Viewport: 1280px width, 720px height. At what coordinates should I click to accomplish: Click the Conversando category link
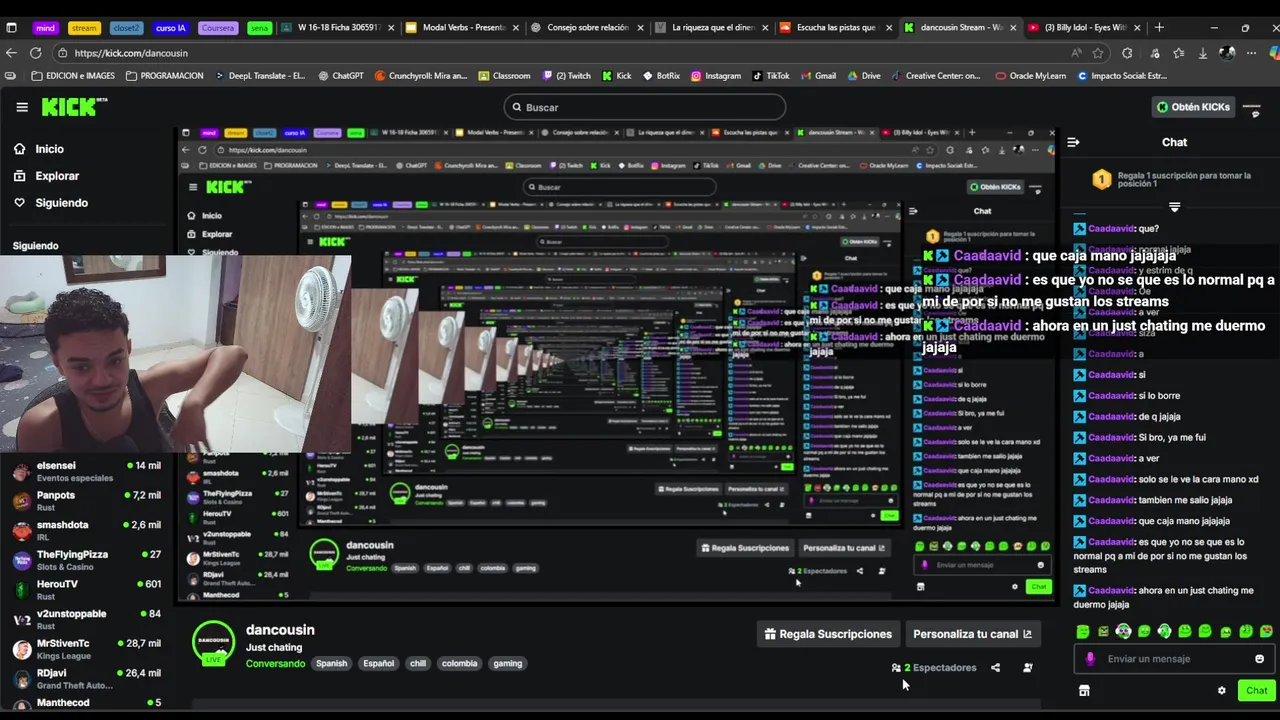(275, 663)
